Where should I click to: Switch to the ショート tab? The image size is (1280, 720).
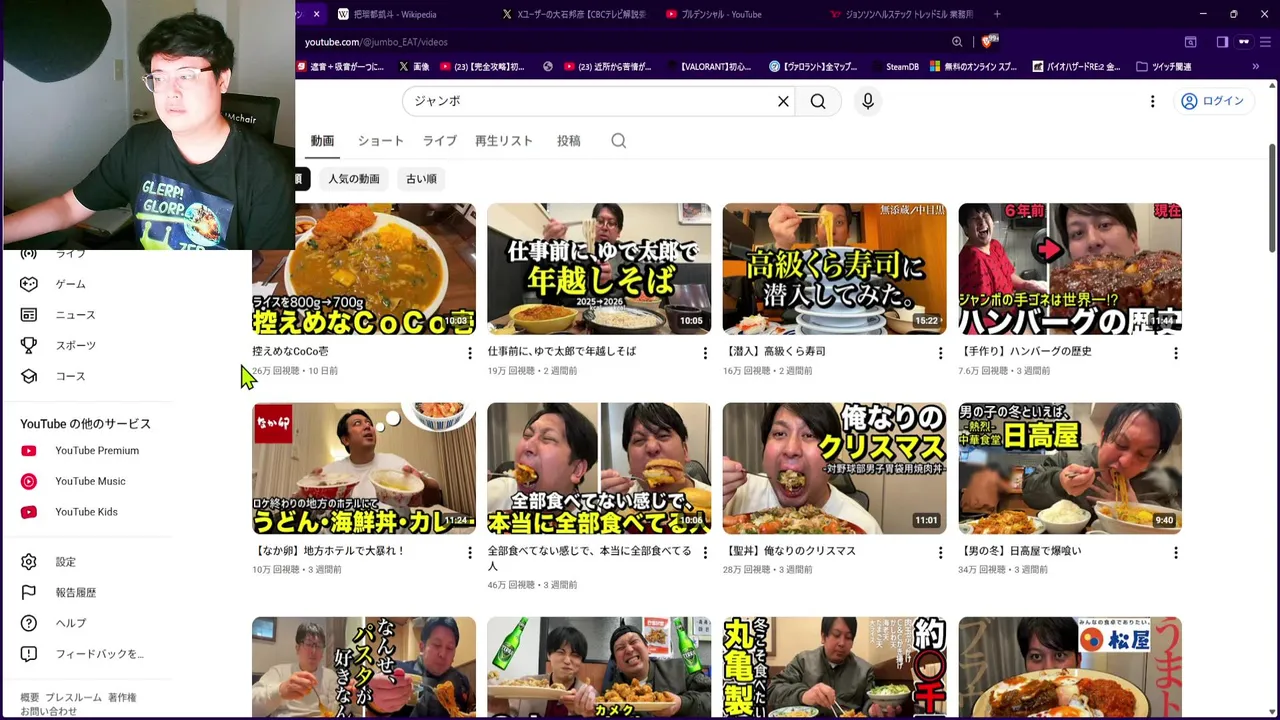coord(381,141)
